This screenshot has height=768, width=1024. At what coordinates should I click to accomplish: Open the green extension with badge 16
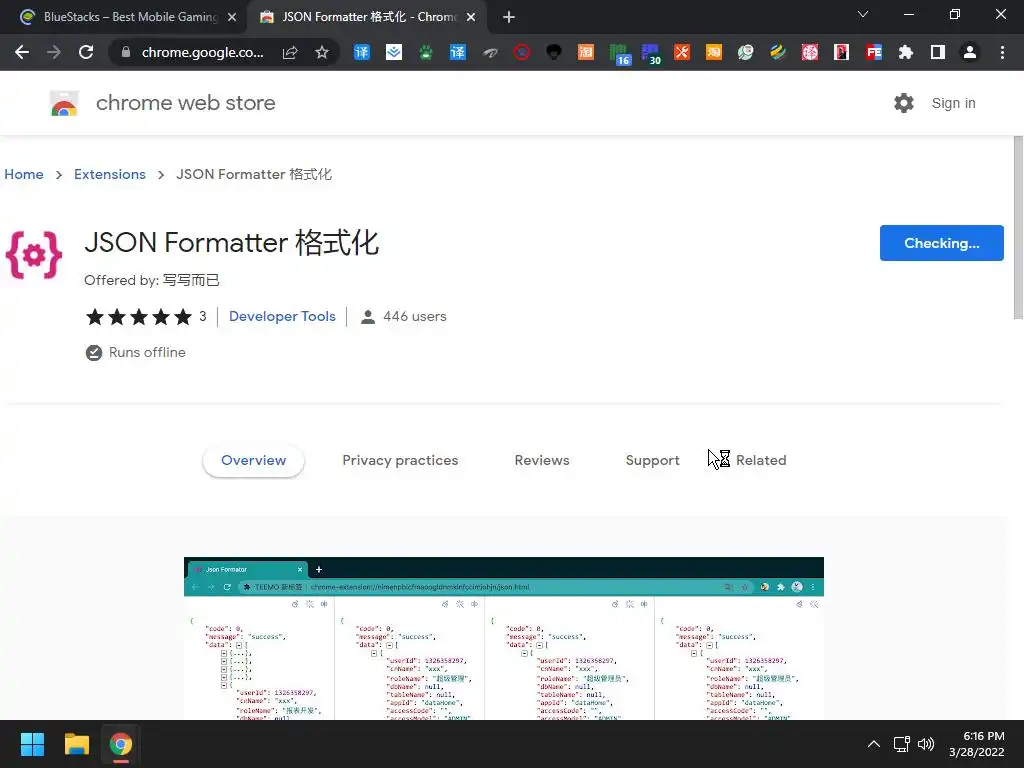point(618,54)
